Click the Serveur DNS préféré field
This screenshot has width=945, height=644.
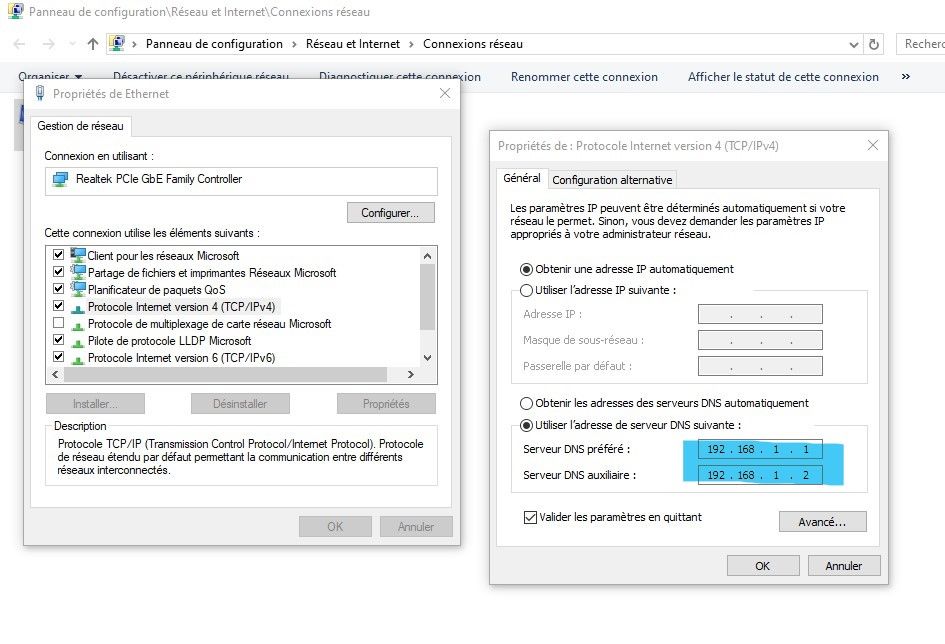[760, 450]
